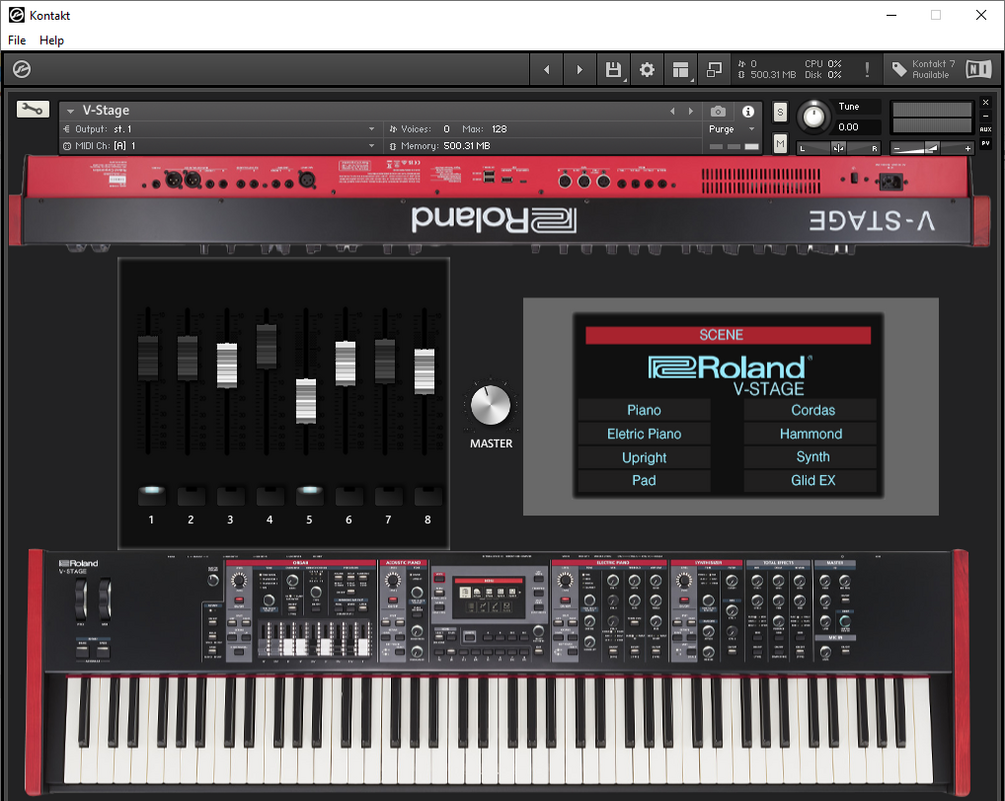Click fader 3 slider handle
1005x801 pixels.
(227, 365)
